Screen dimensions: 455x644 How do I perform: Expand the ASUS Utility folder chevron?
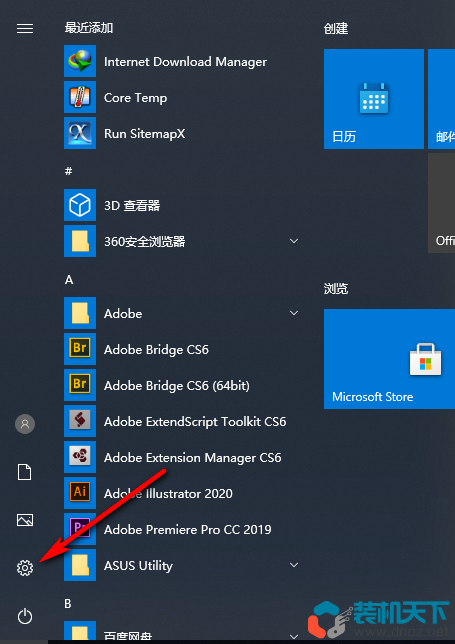tap(294, 565)
